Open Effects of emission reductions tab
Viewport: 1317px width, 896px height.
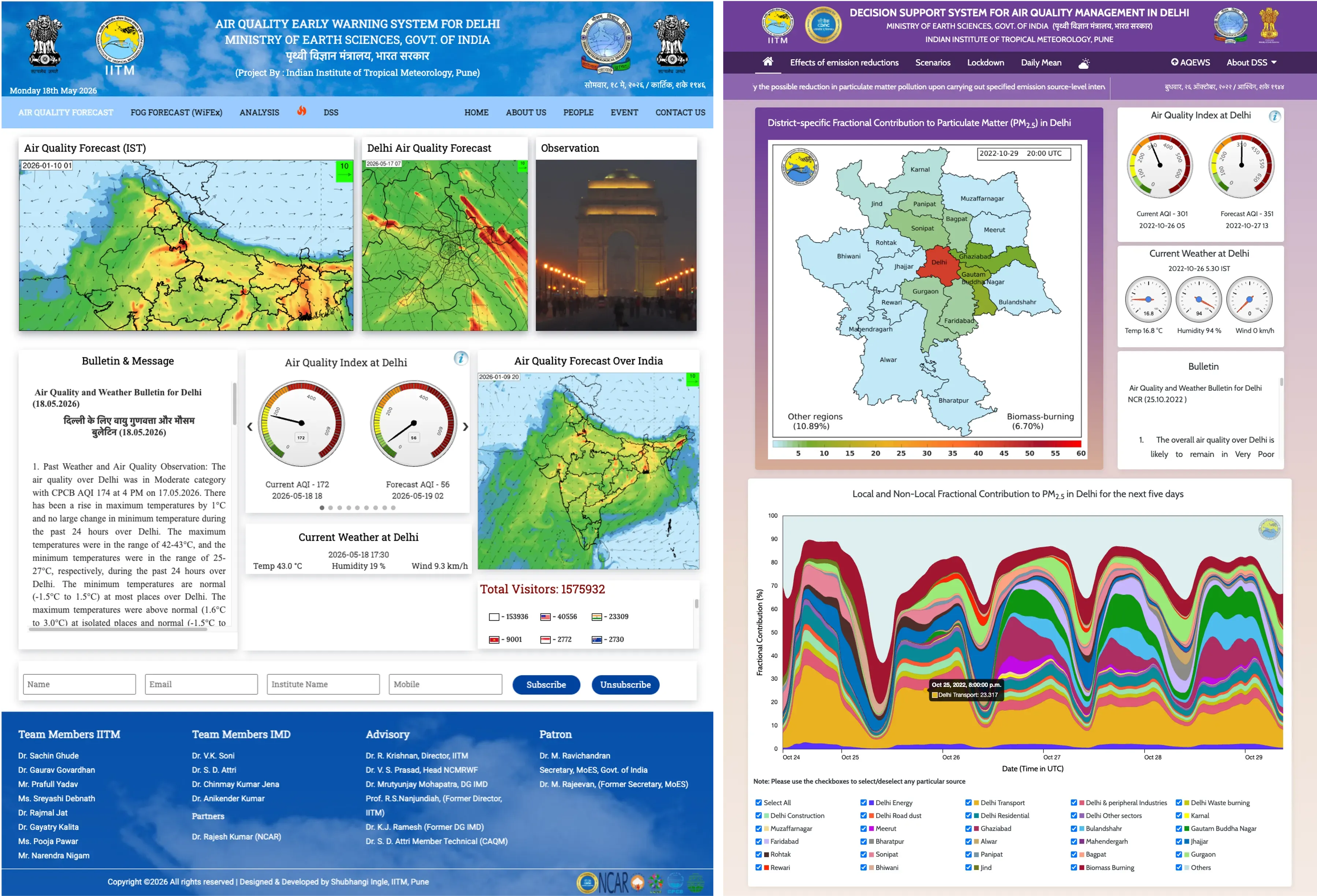click(844, 62)
